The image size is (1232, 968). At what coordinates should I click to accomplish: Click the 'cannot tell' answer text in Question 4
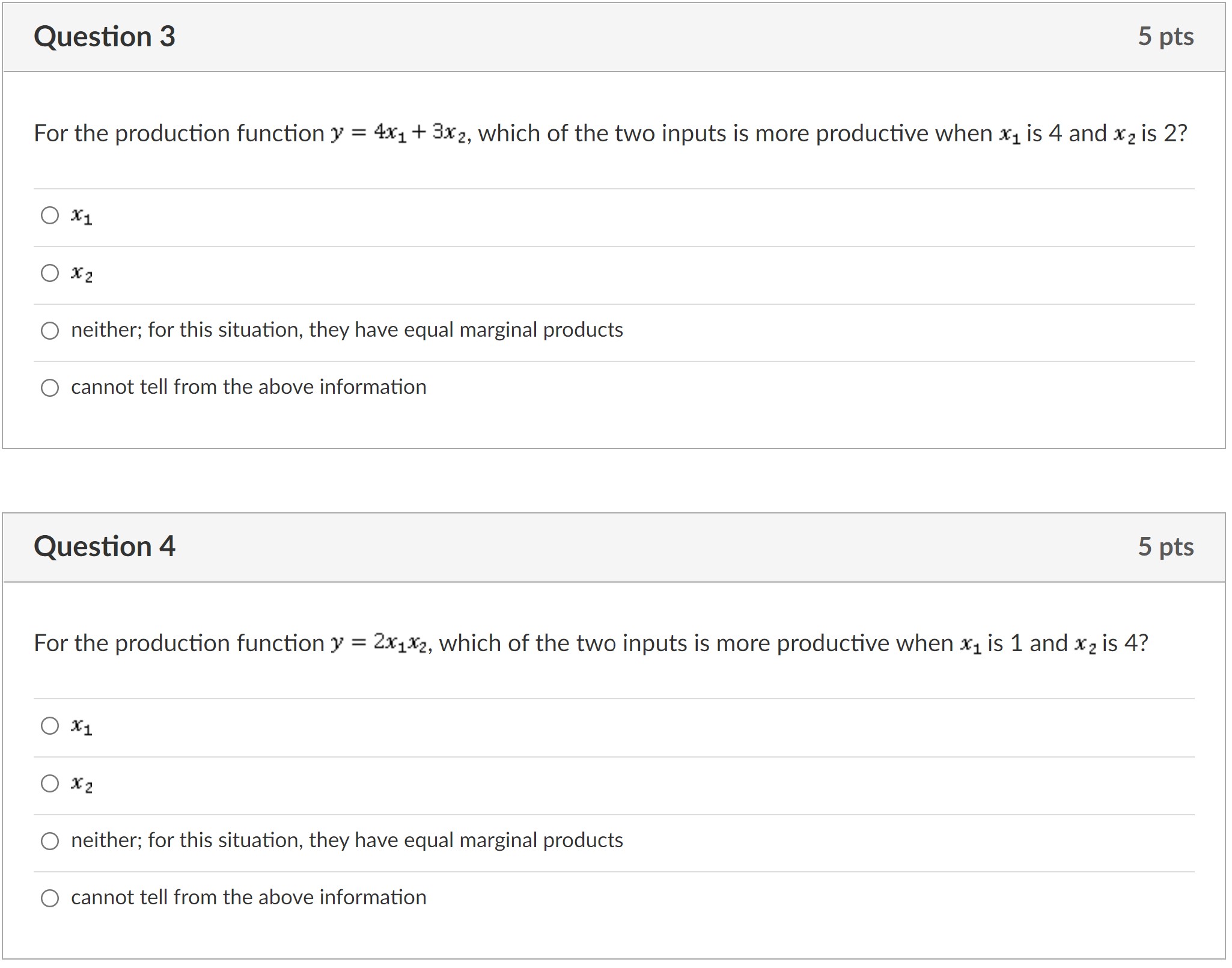pos(249,898)
